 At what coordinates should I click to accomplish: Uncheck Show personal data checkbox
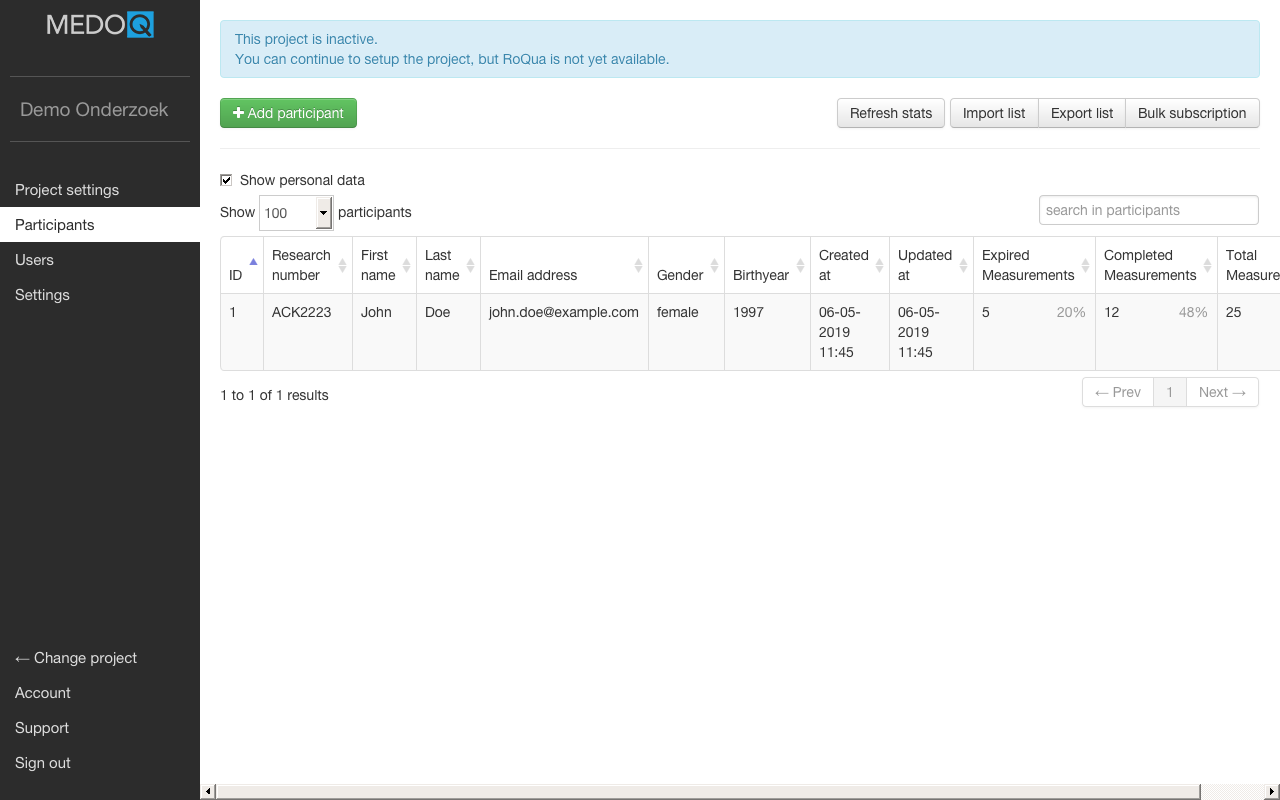pos(226,180)
